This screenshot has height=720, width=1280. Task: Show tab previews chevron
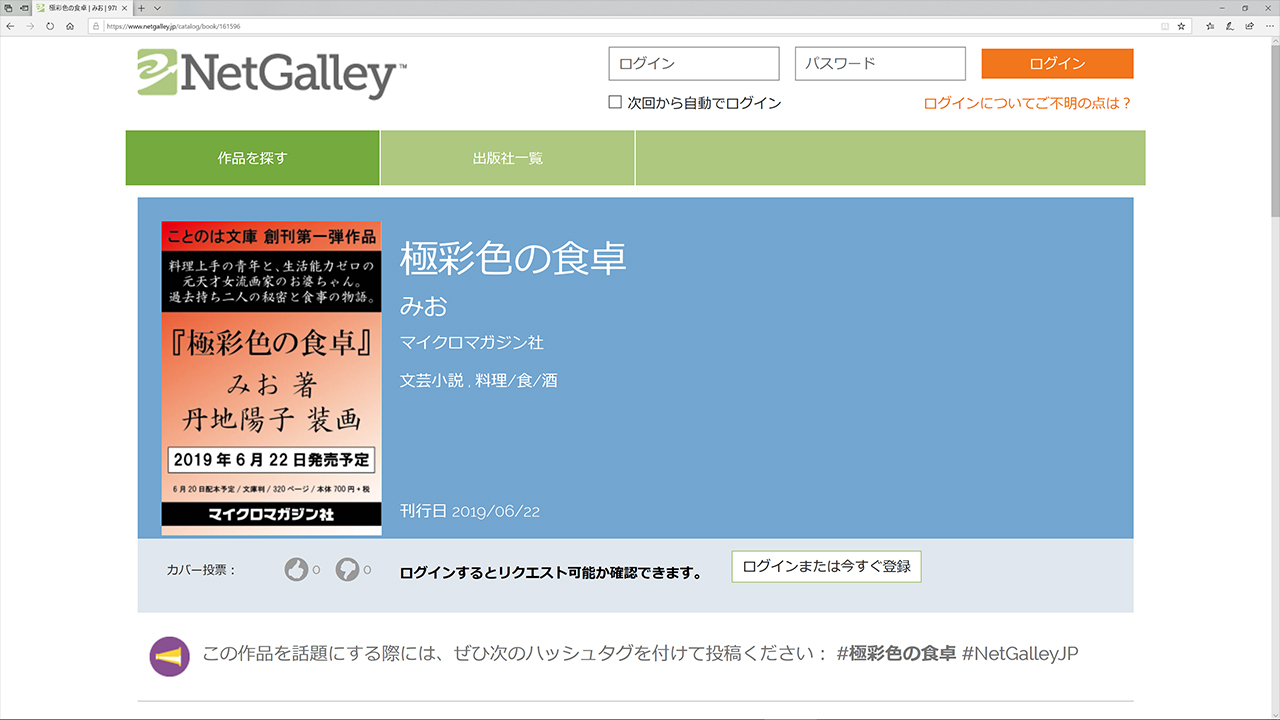157,8
